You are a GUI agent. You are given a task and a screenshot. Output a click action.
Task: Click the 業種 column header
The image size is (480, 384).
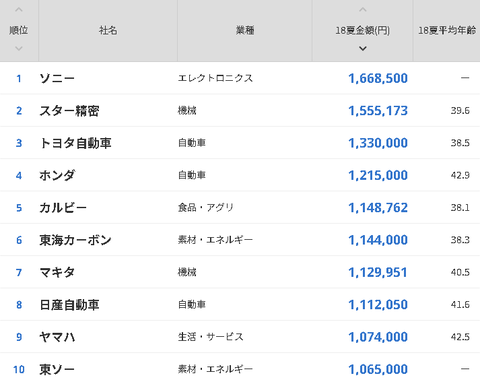(x=245, y=31)
